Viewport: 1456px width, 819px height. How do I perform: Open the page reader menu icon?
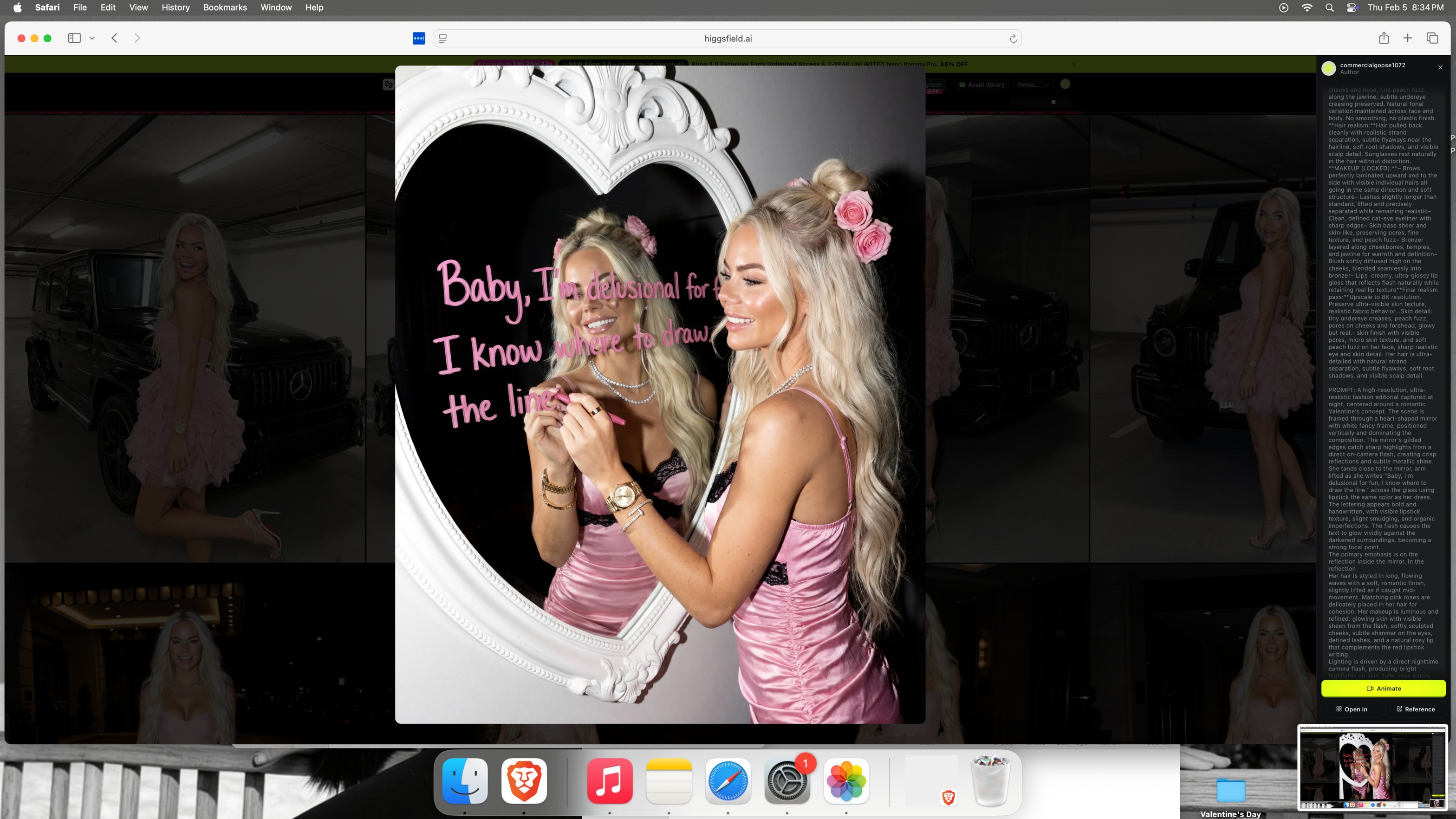(443, 39)
